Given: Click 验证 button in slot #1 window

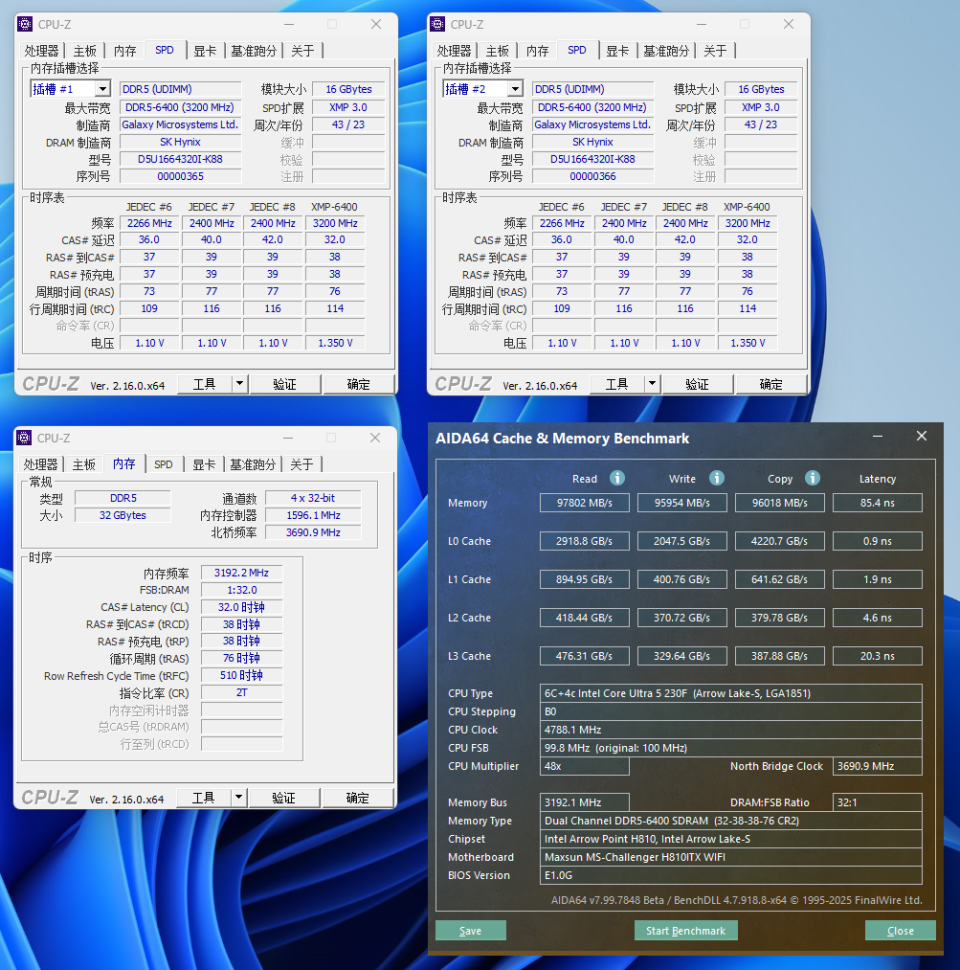Looking at the screenshot, I should 285,384.
